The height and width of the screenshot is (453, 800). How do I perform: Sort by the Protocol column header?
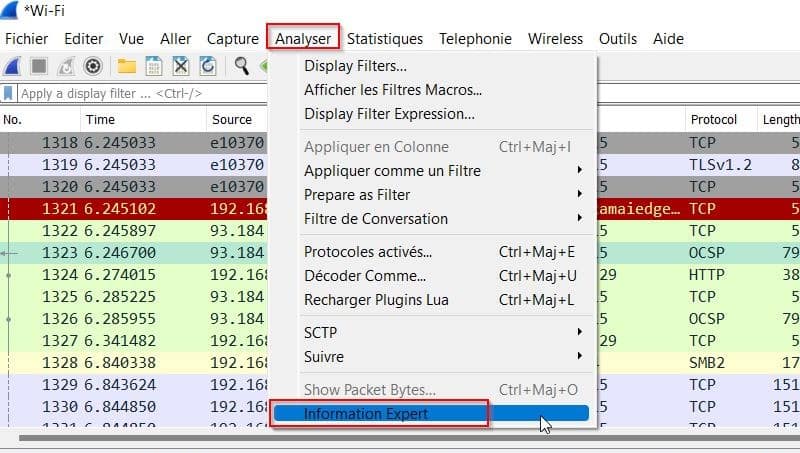click(721, 120)
